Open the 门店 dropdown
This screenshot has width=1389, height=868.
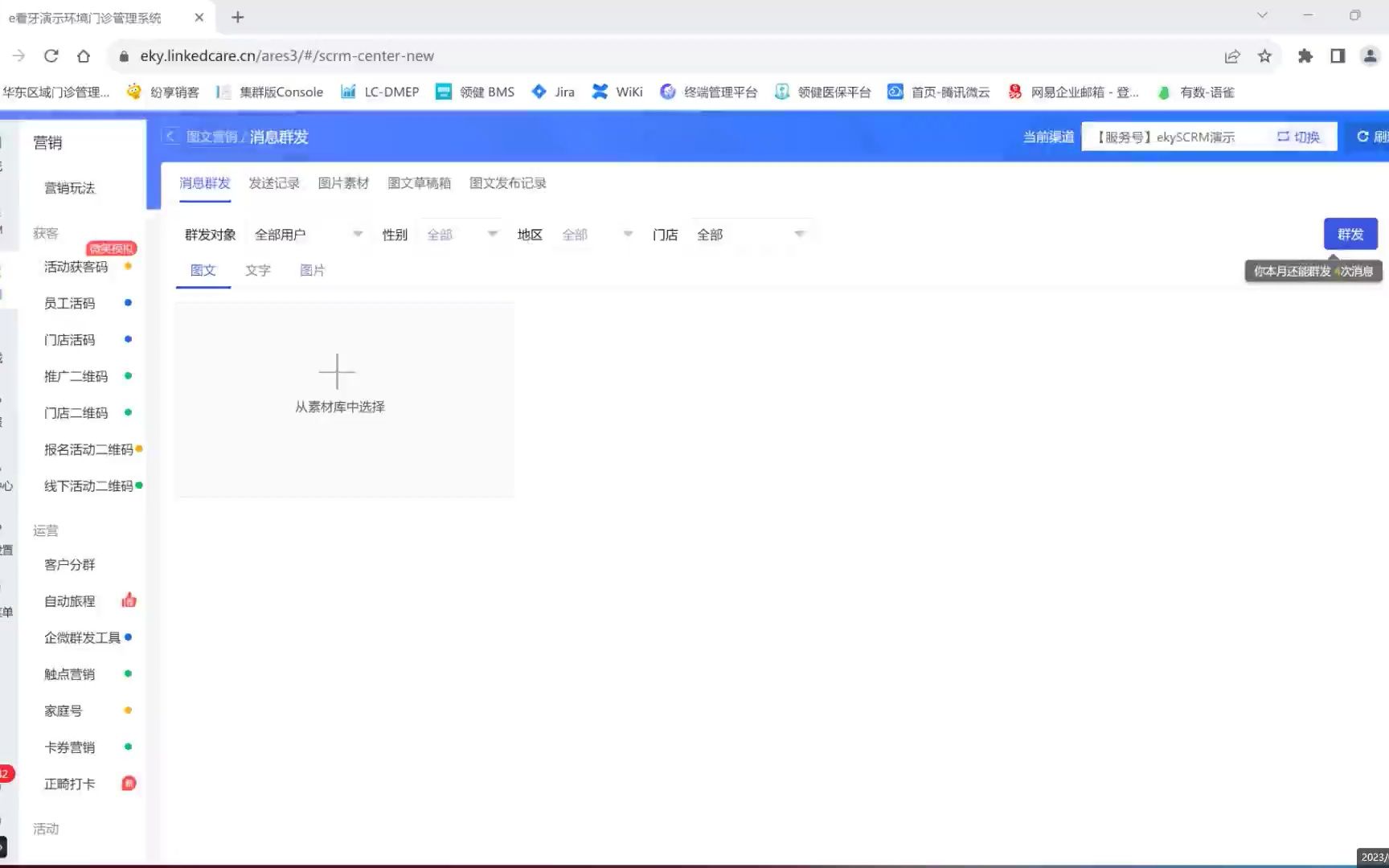(751, 234)
